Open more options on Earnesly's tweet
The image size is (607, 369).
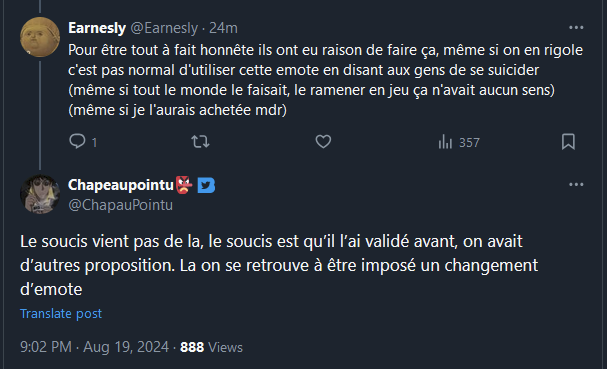point(576,27)
